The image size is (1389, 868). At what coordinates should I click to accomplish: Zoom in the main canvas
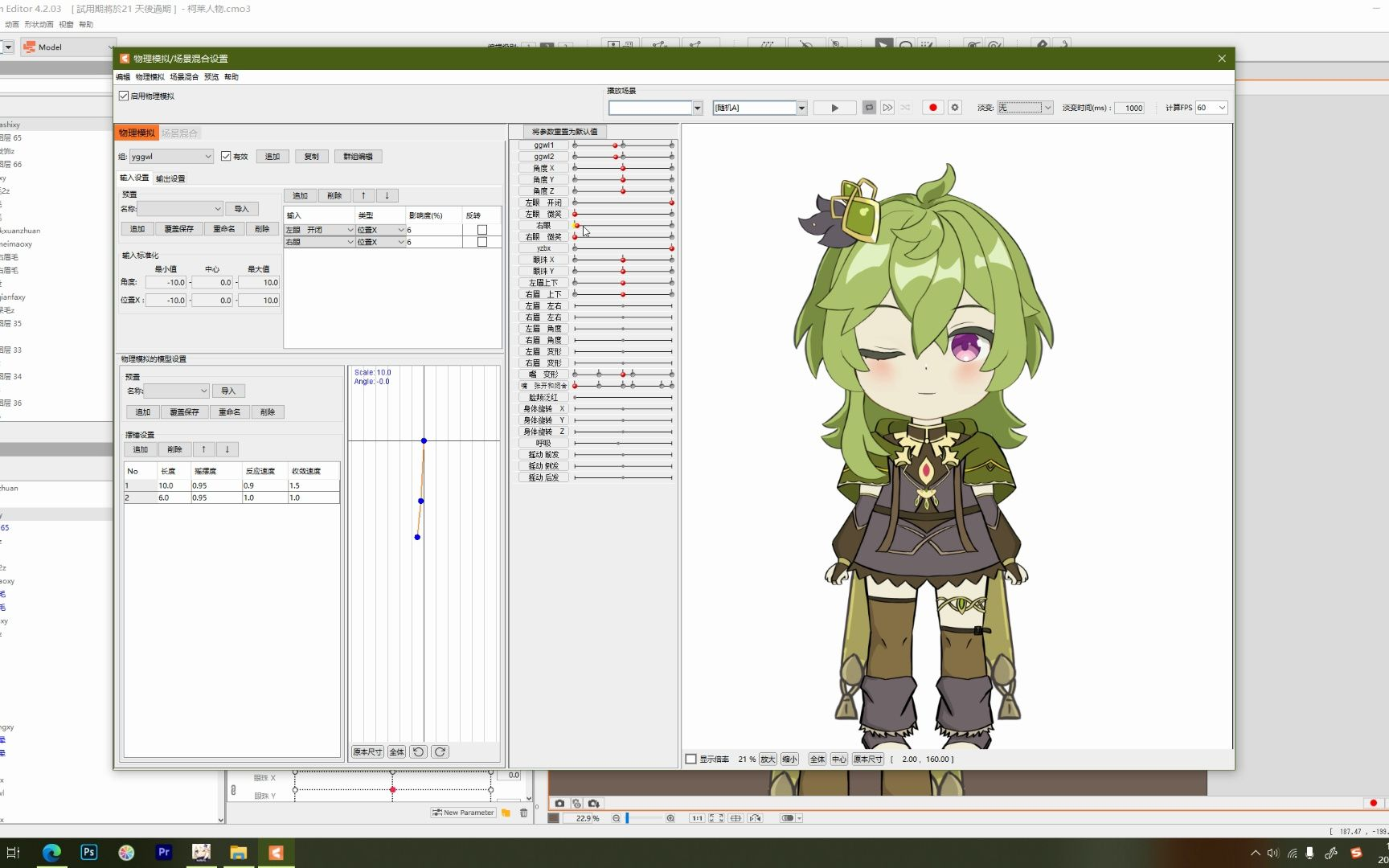[670, 818]
